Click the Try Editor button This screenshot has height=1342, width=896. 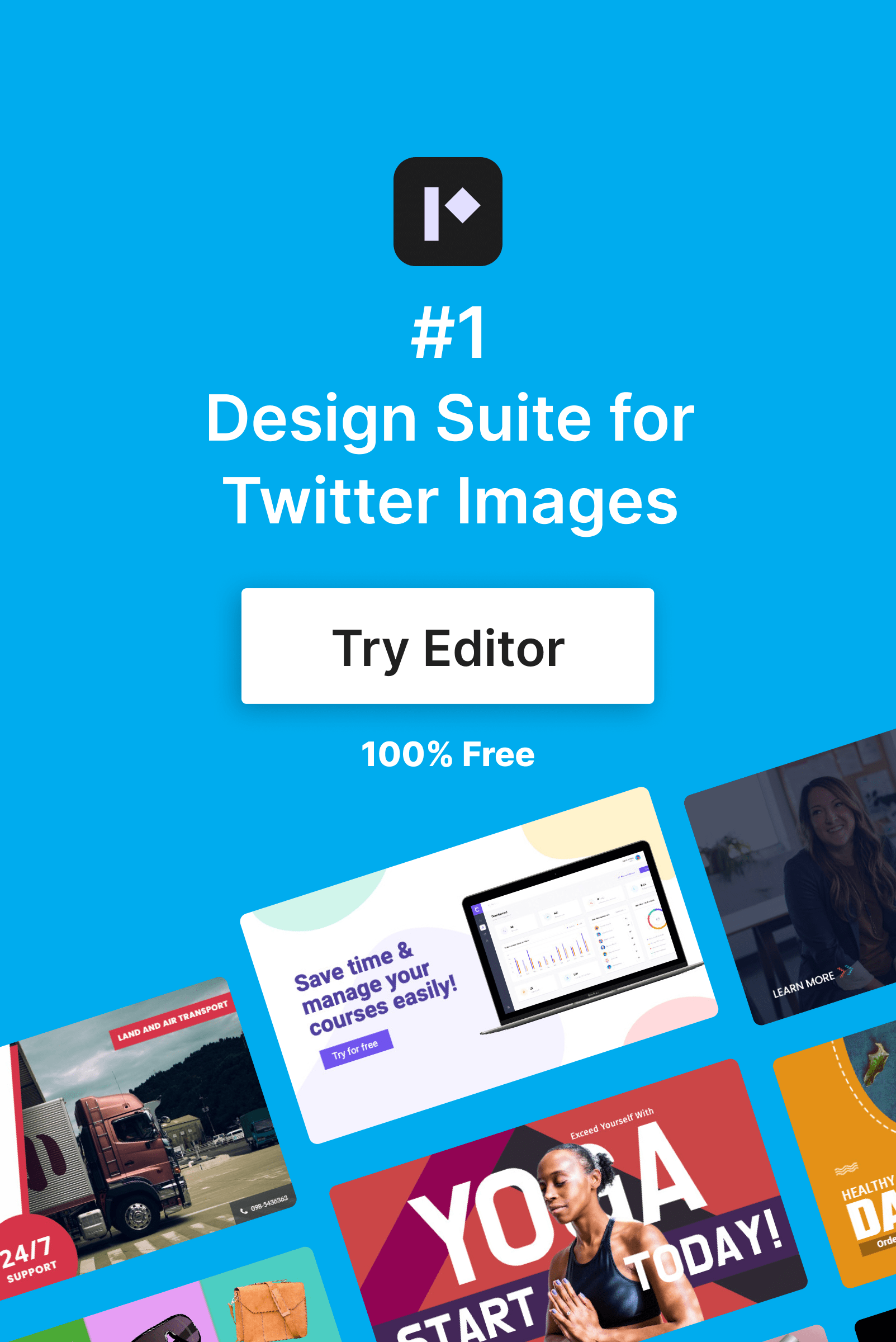[x=448, y=646]
